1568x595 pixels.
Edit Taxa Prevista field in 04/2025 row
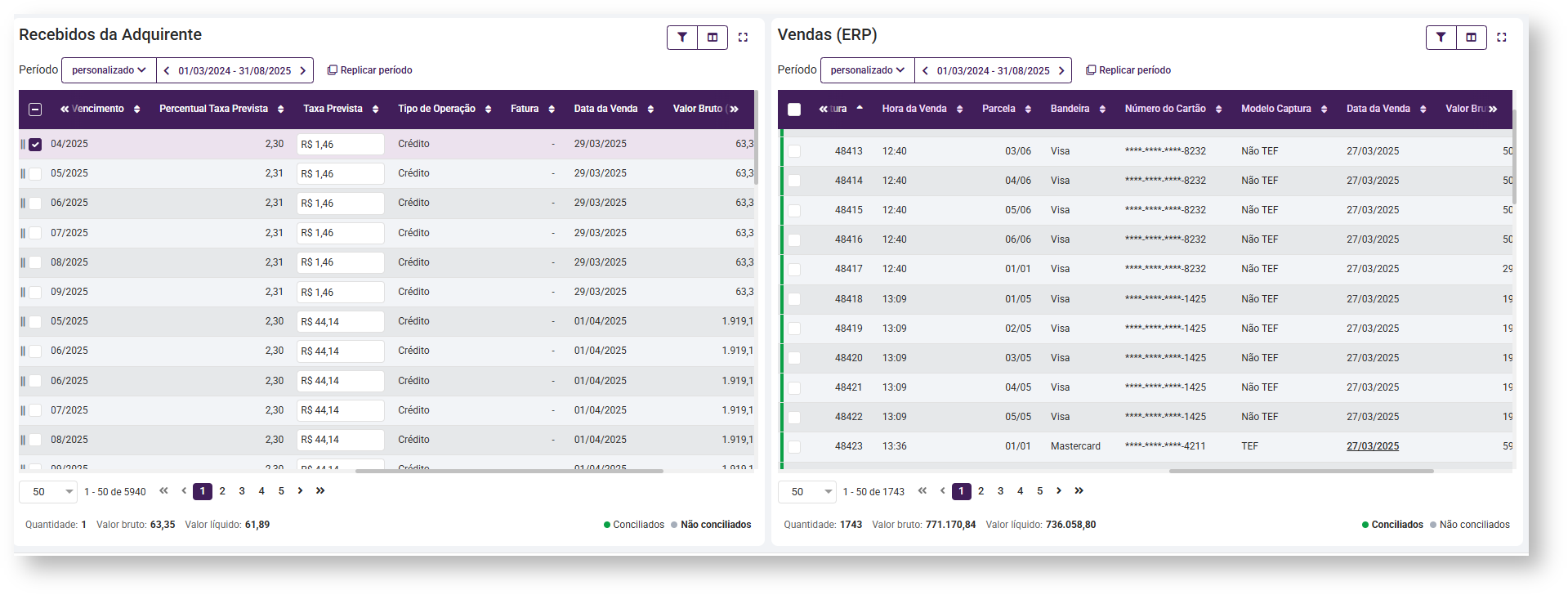[x=340, y=145]
